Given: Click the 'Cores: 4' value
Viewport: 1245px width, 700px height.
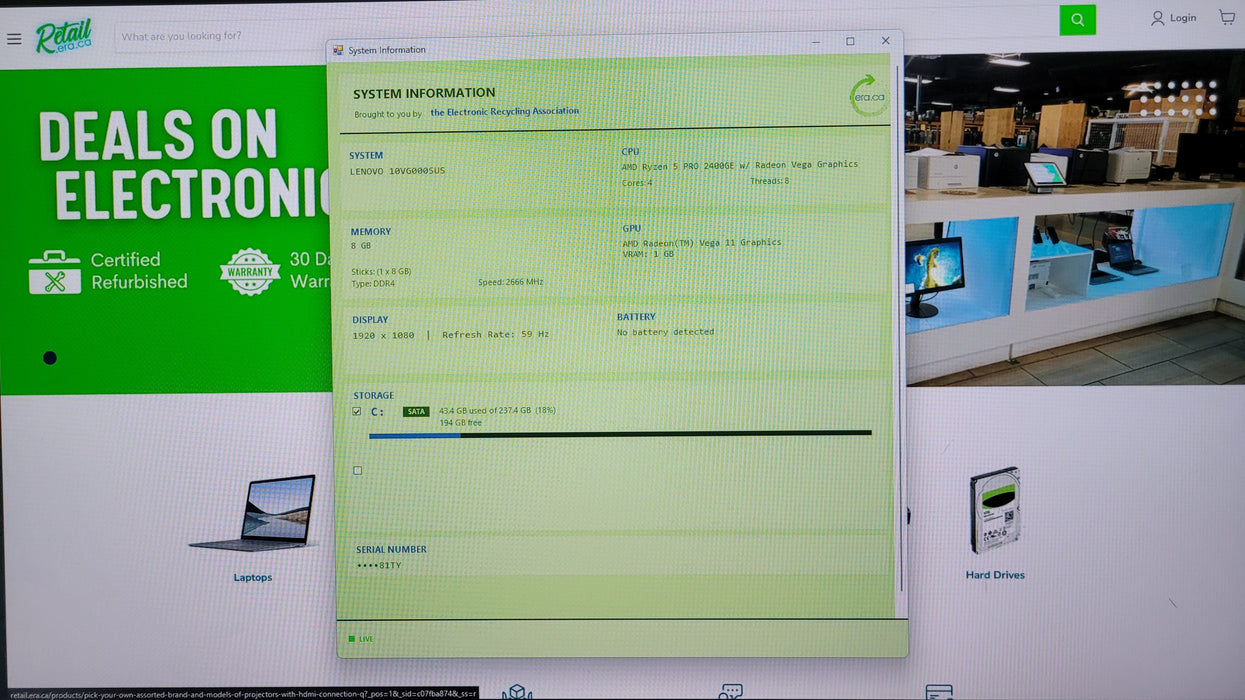Looking at the screenshot, I should click(637, 183).
